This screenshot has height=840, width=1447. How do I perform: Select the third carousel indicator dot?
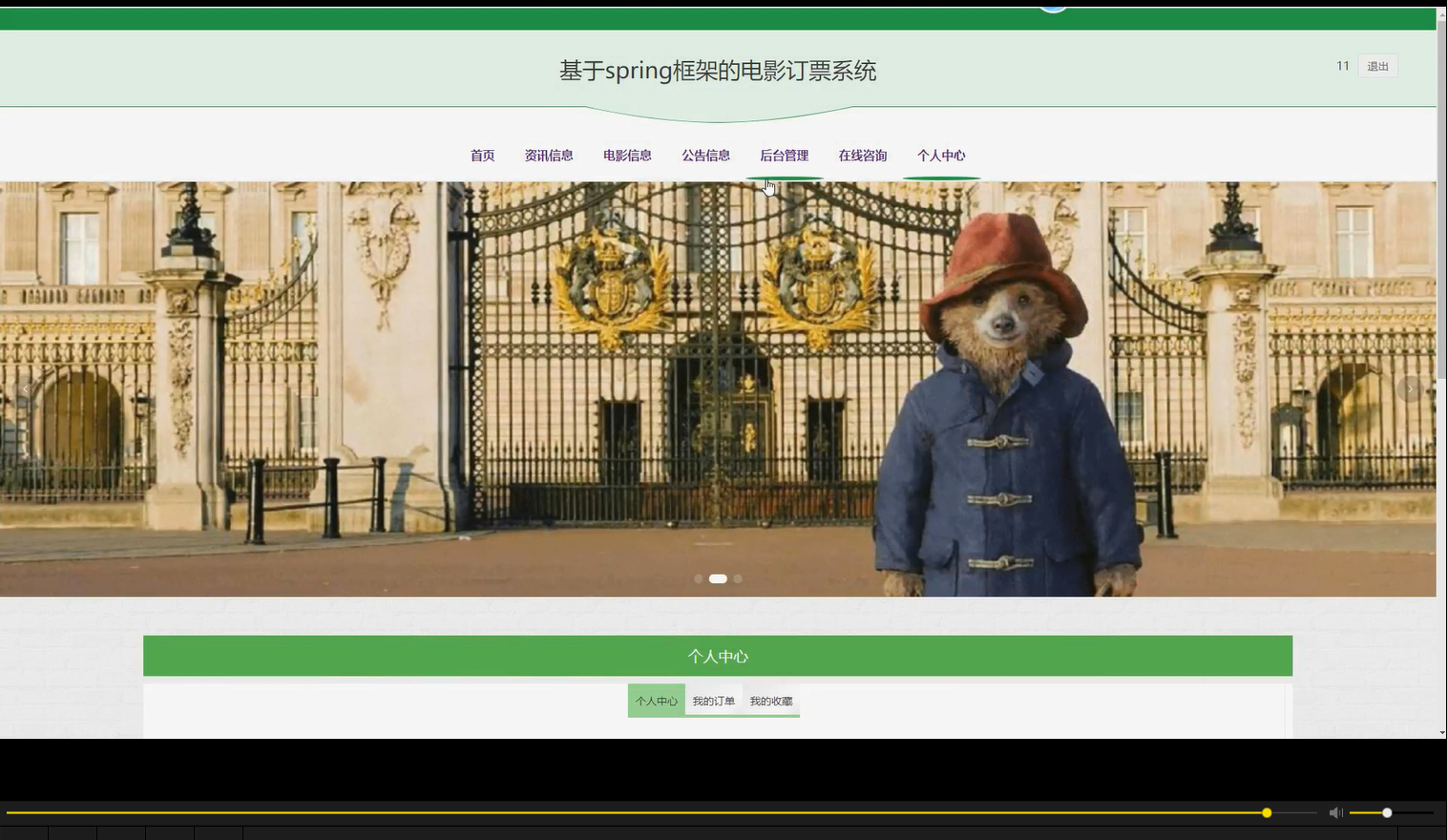point(737,578)
